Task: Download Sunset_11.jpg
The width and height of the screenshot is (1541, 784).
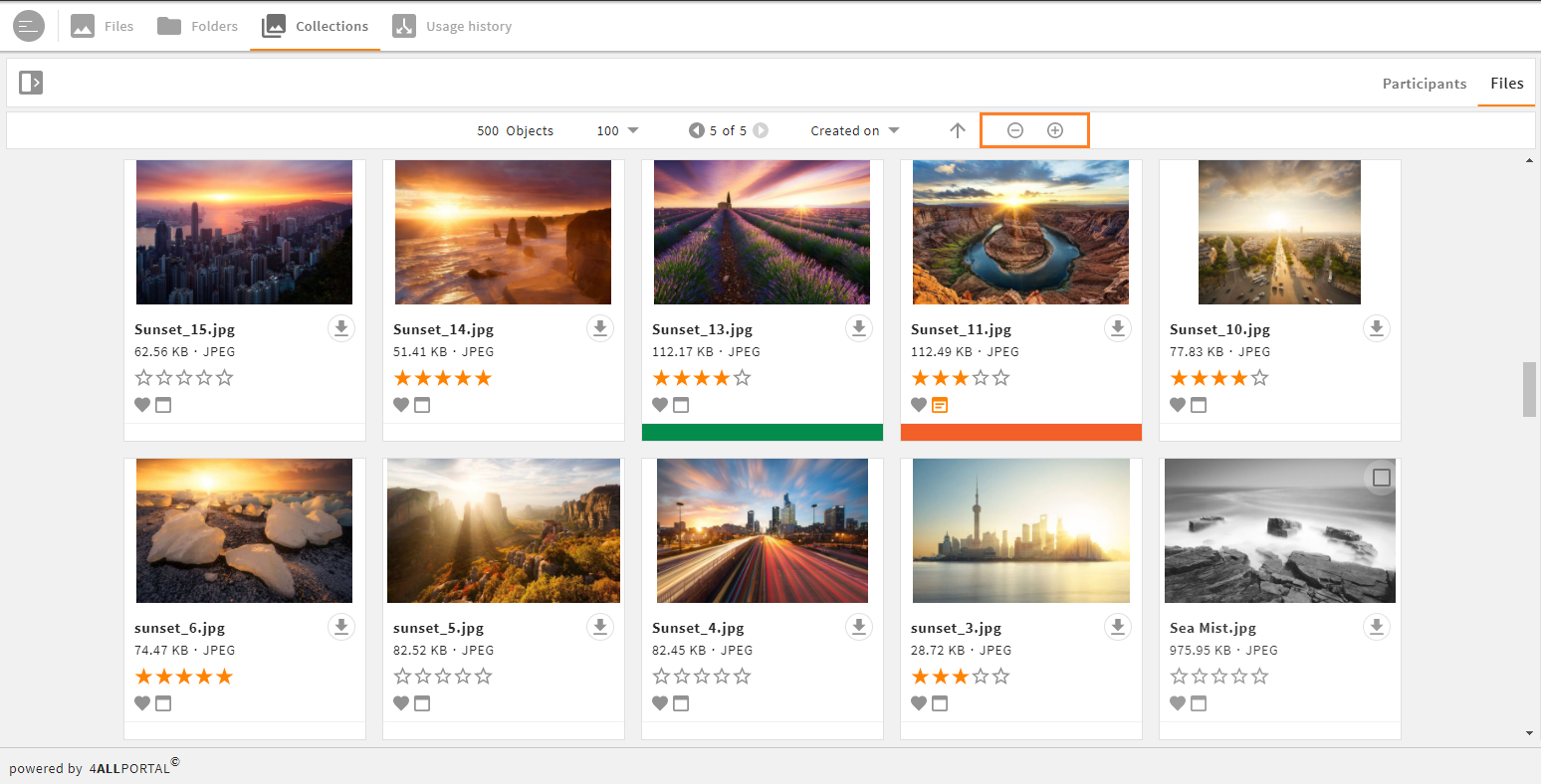Action: (x=1118, y=328)
